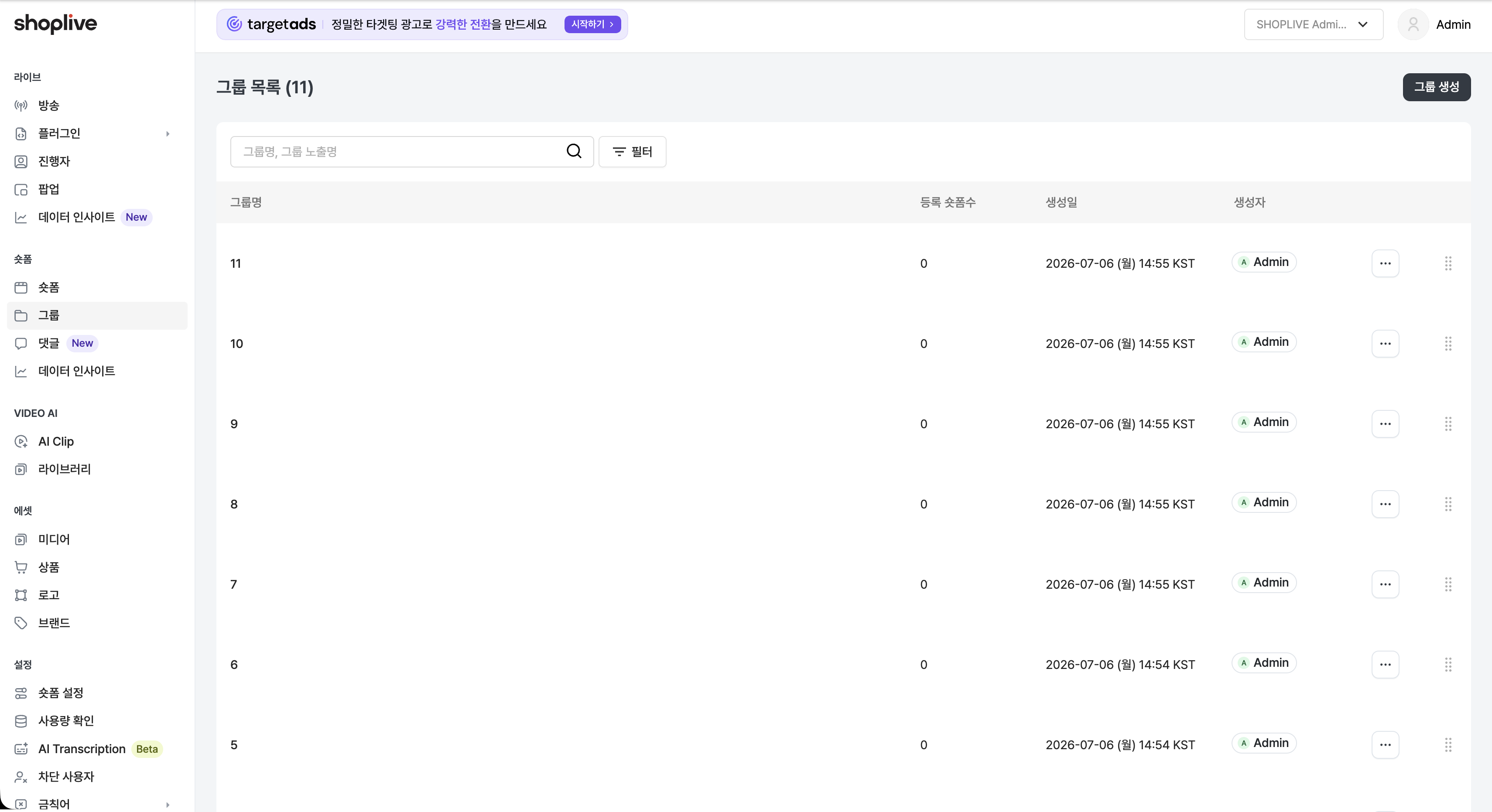Image resolution: width=1492 pixels, height=812 pixels.
Task: Open the 로고 asset page
Action: click(97, 595)
